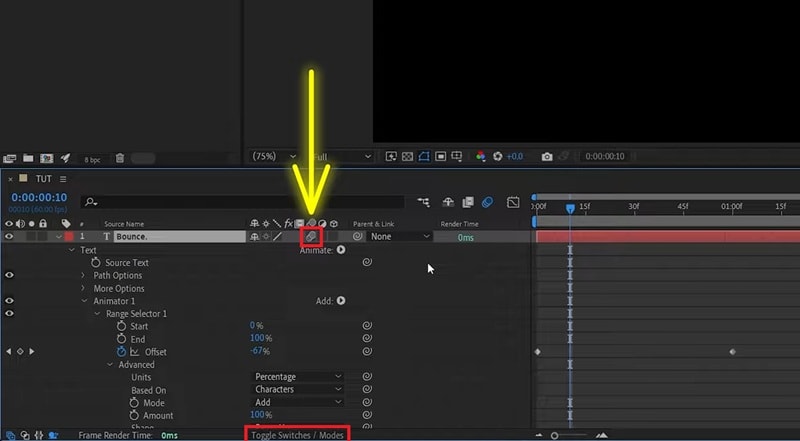Collapse the Advanced group
This screenshot has height=441, width=800.
110,365
